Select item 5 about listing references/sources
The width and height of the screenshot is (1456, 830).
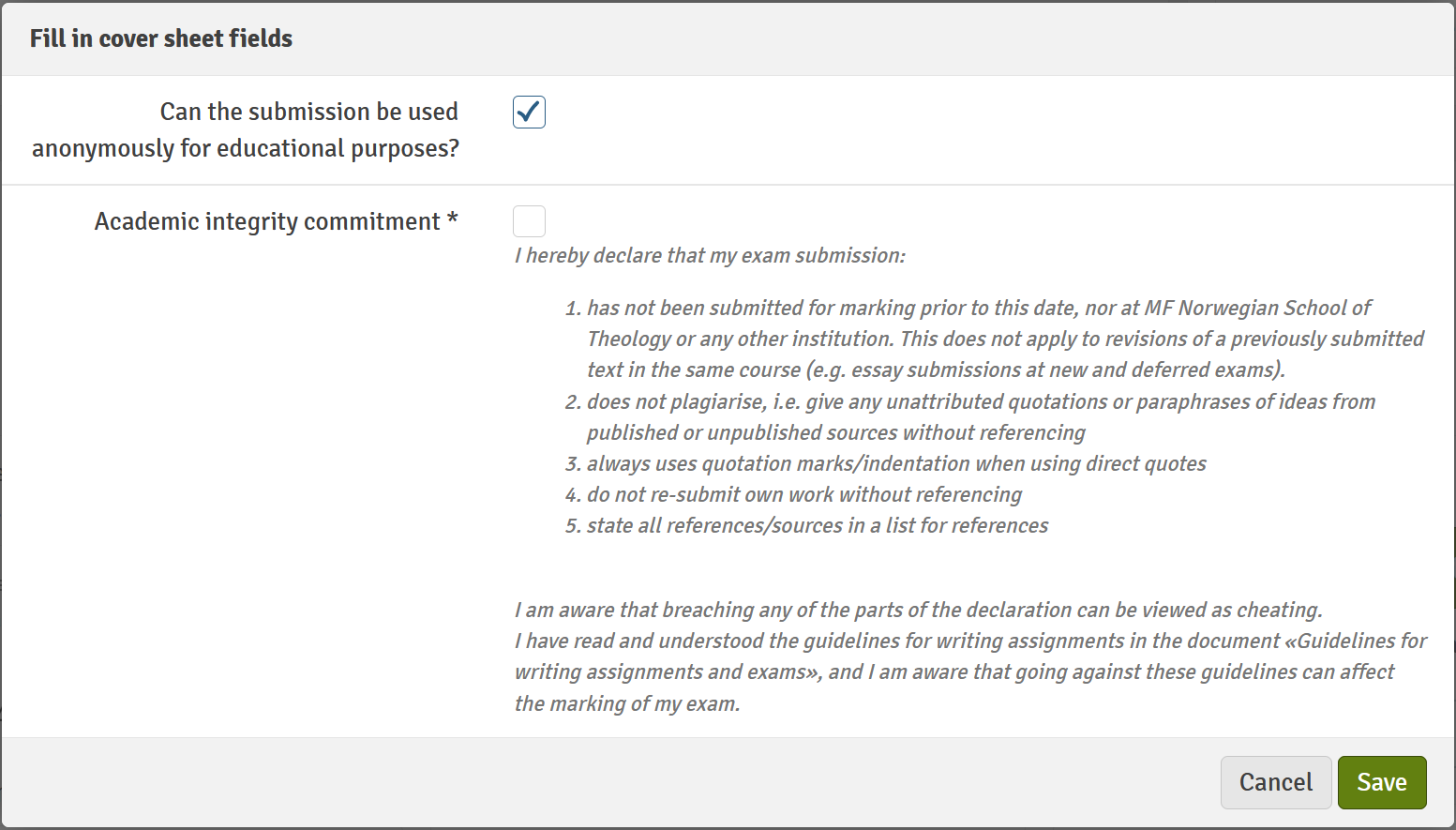(x=806, y=525)
